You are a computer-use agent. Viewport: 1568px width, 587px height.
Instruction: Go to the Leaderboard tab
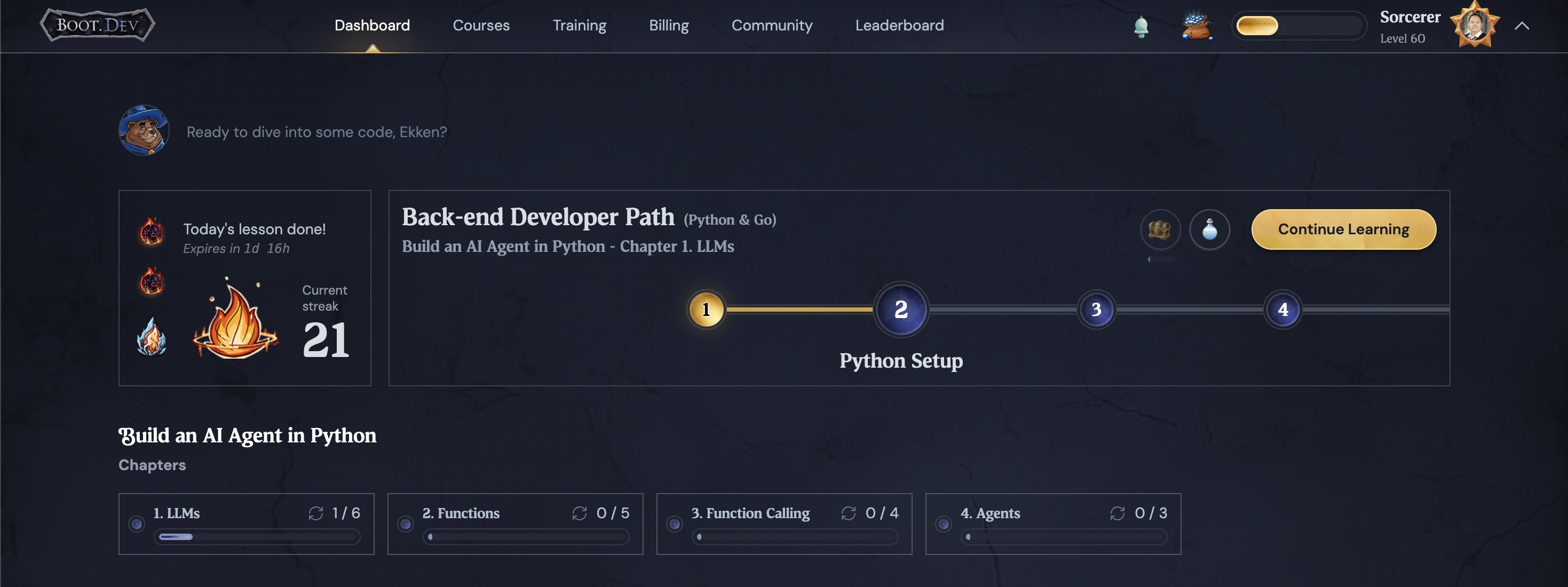(899, 26)
